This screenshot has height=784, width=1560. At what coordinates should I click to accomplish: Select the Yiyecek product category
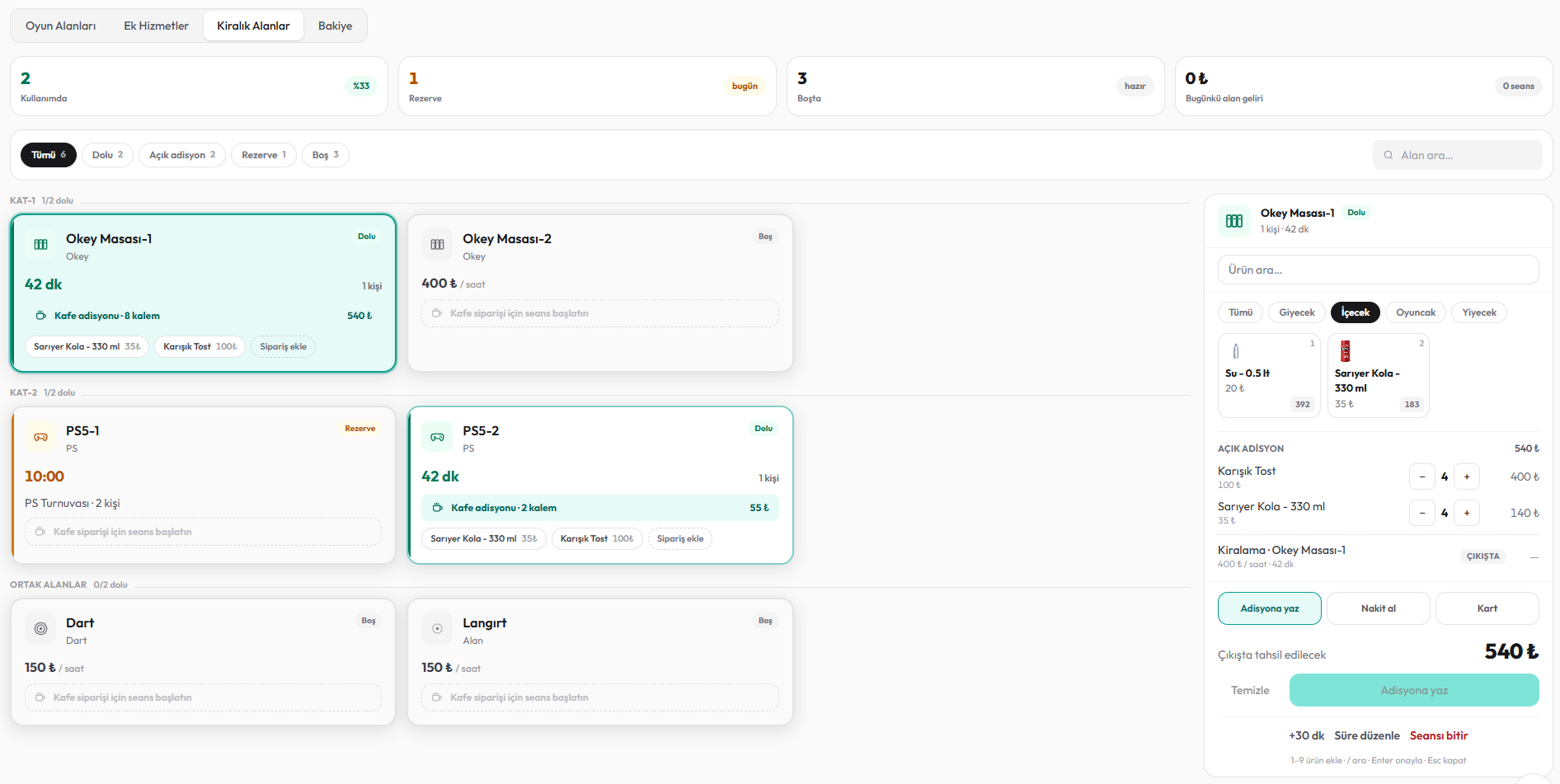click(1479, 312)
